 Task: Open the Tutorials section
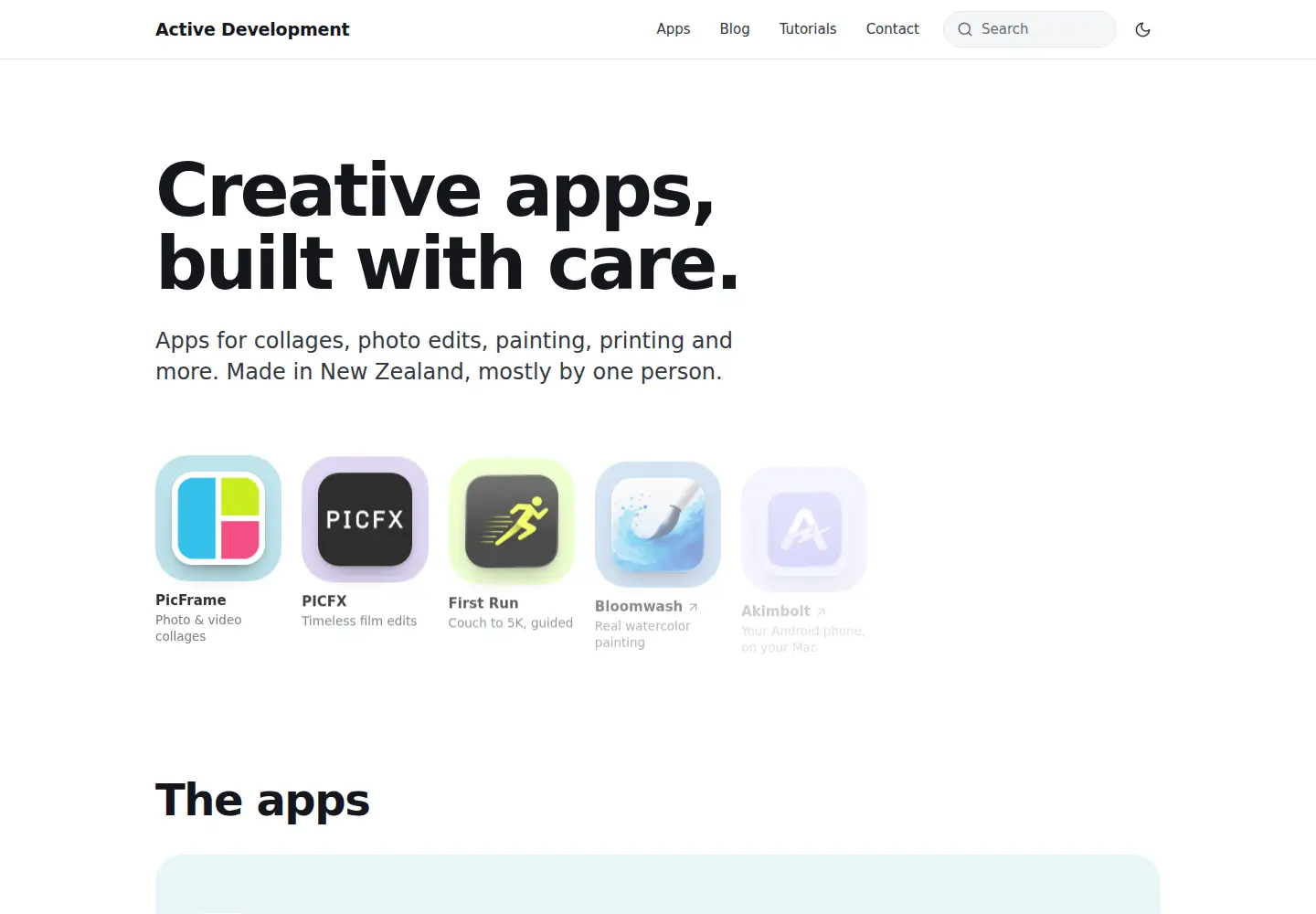point(808,29)
